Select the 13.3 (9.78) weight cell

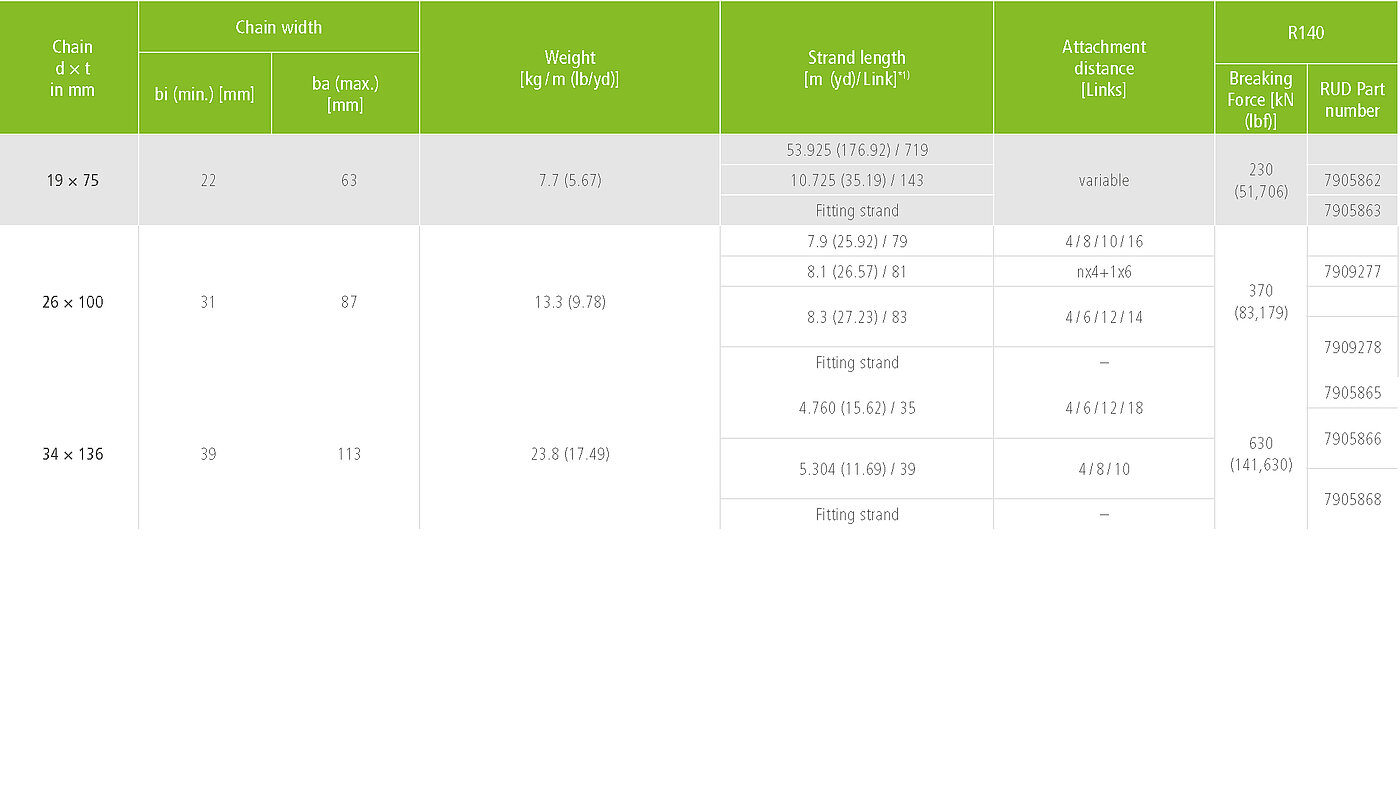[x=570, y=302]
